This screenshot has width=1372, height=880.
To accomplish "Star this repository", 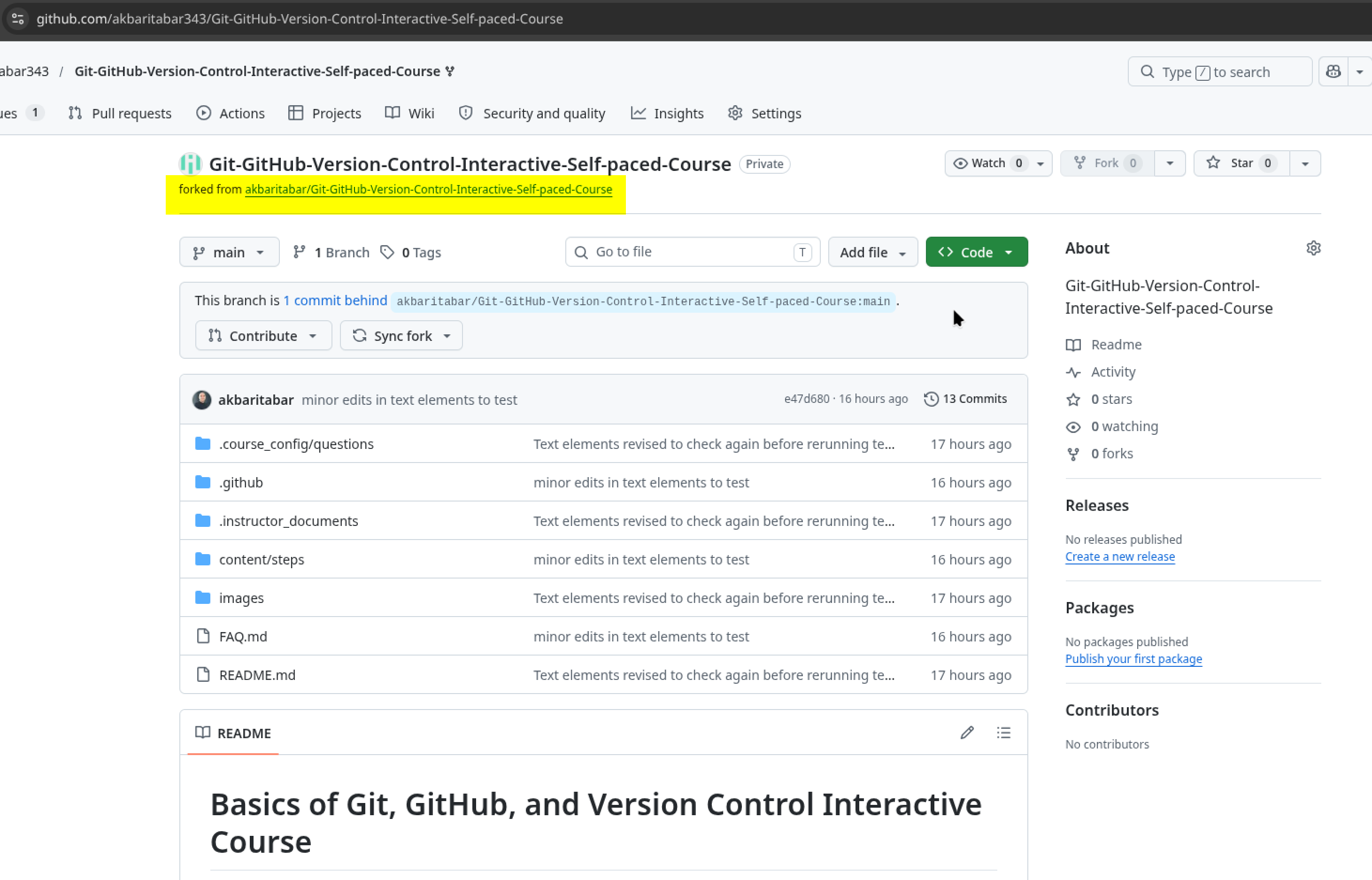I will click(1241, 163).
